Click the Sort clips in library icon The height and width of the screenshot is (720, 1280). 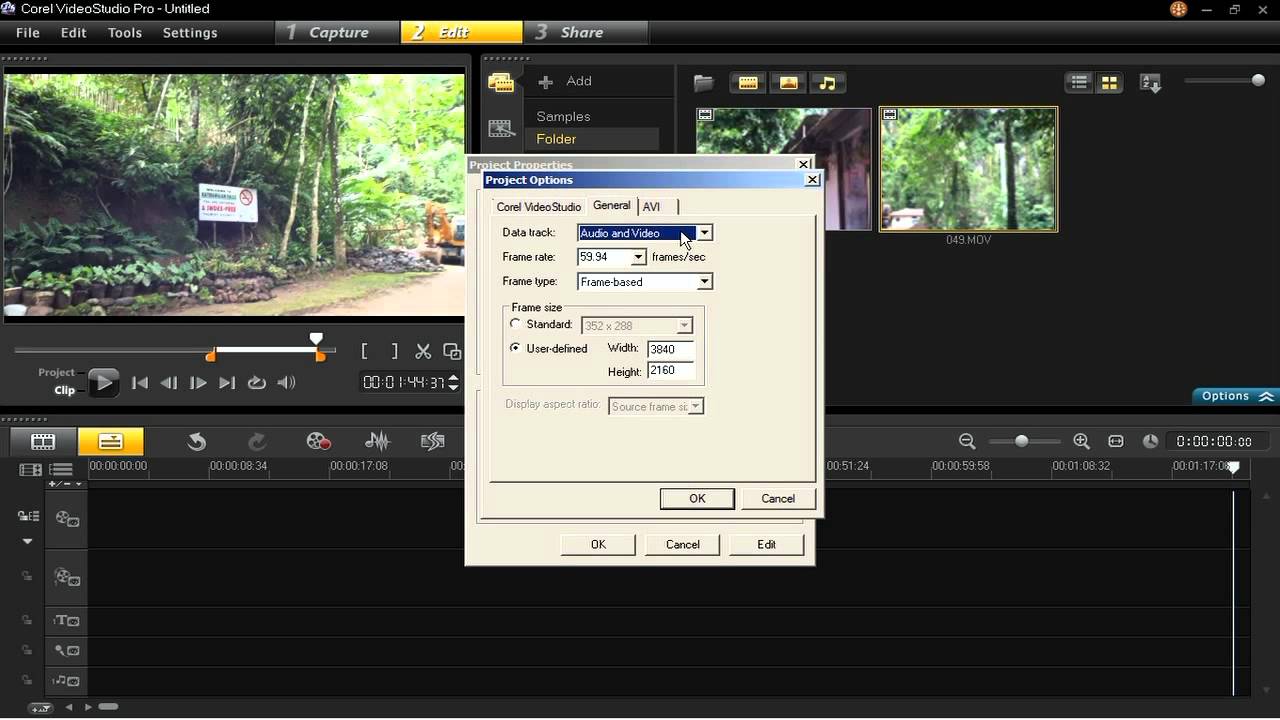[1150, 83]
